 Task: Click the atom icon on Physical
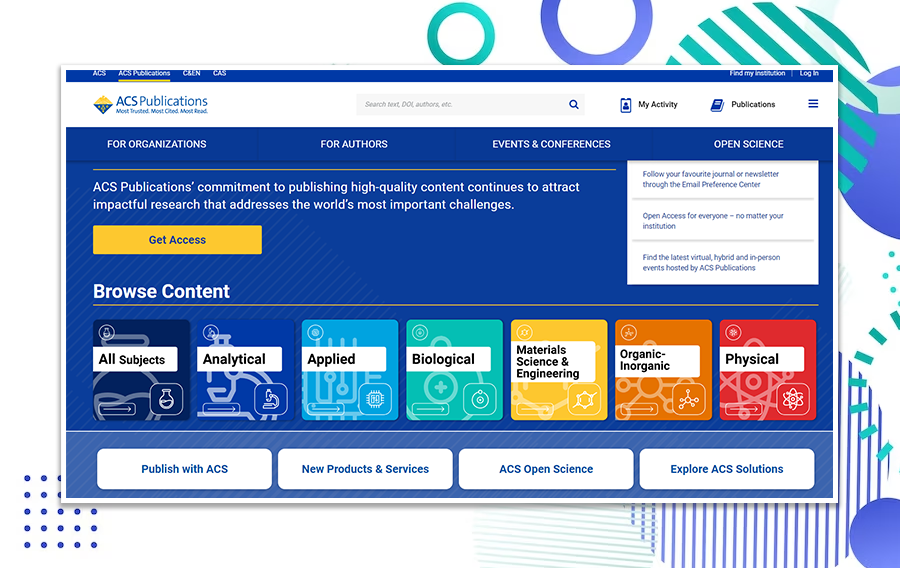793,399
